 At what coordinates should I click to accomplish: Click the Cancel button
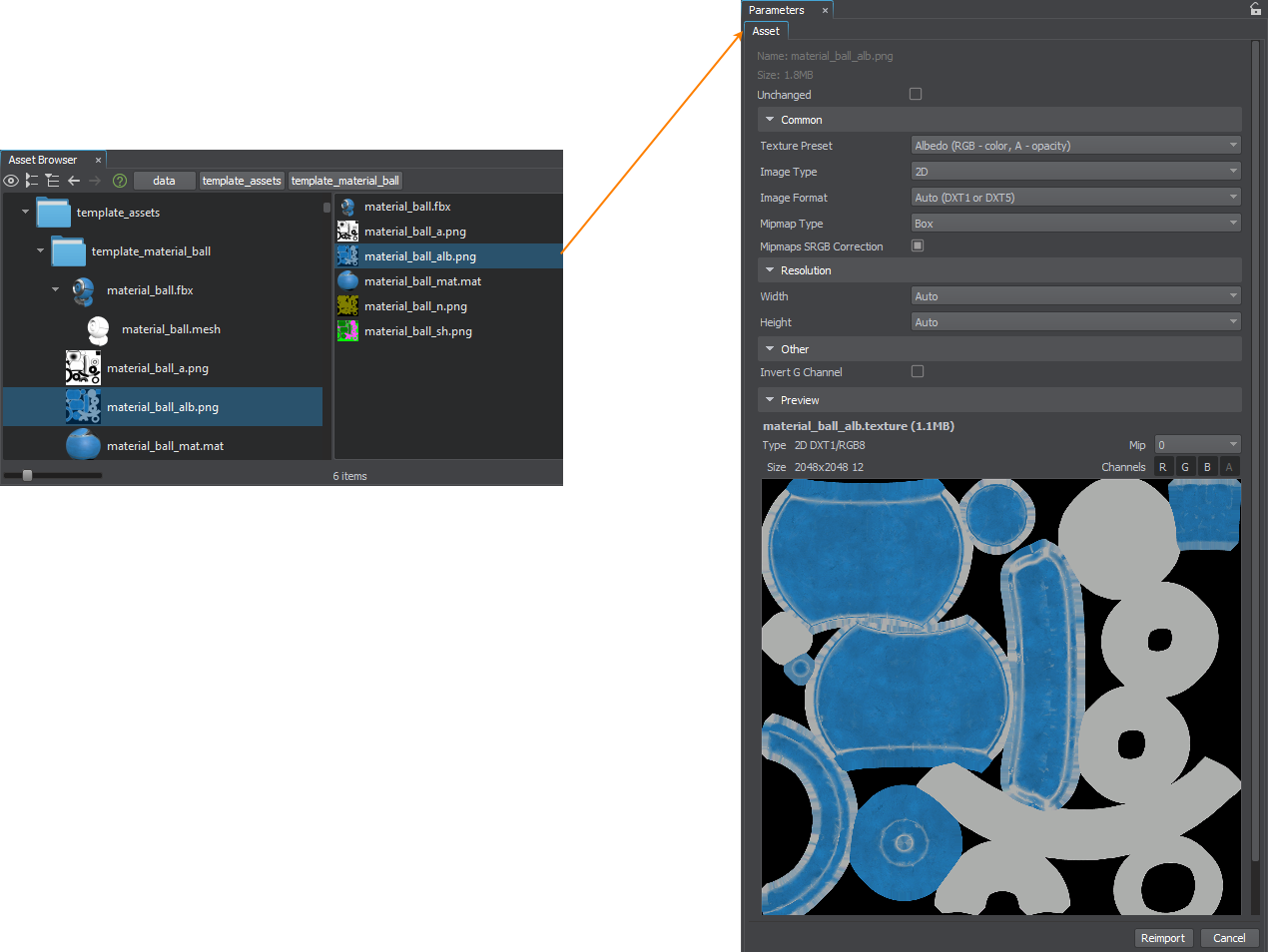click(1229, 938)
